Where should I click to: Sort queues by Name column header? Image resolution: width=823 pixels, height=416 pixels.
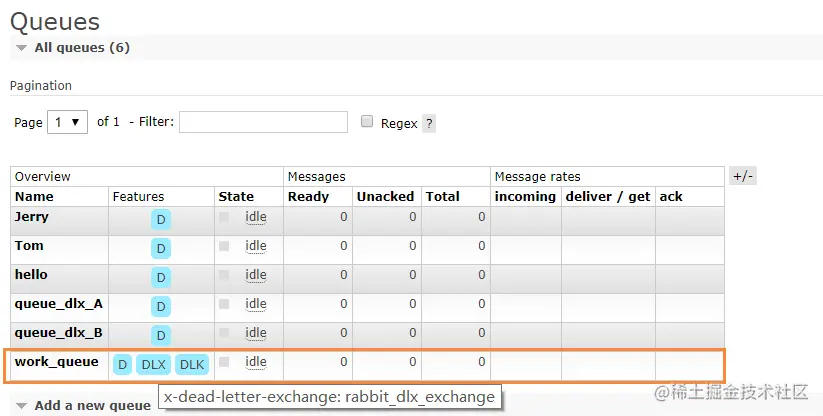click(x=34, y=196)
